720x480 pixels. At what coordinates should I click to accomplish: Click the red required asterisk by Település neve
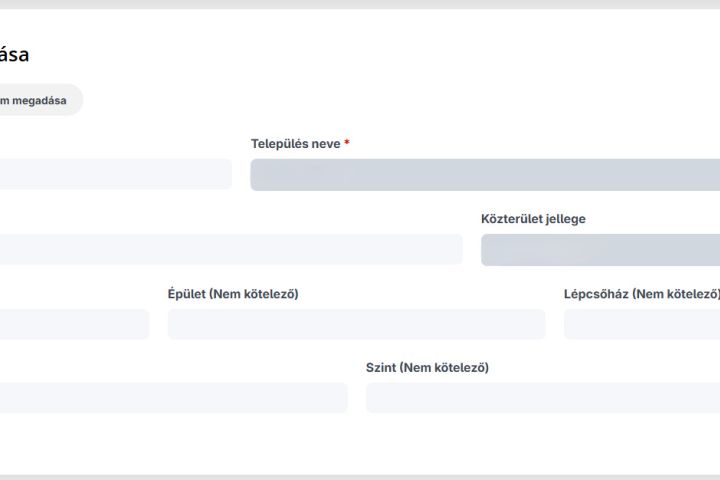click(x=347, y=144)
